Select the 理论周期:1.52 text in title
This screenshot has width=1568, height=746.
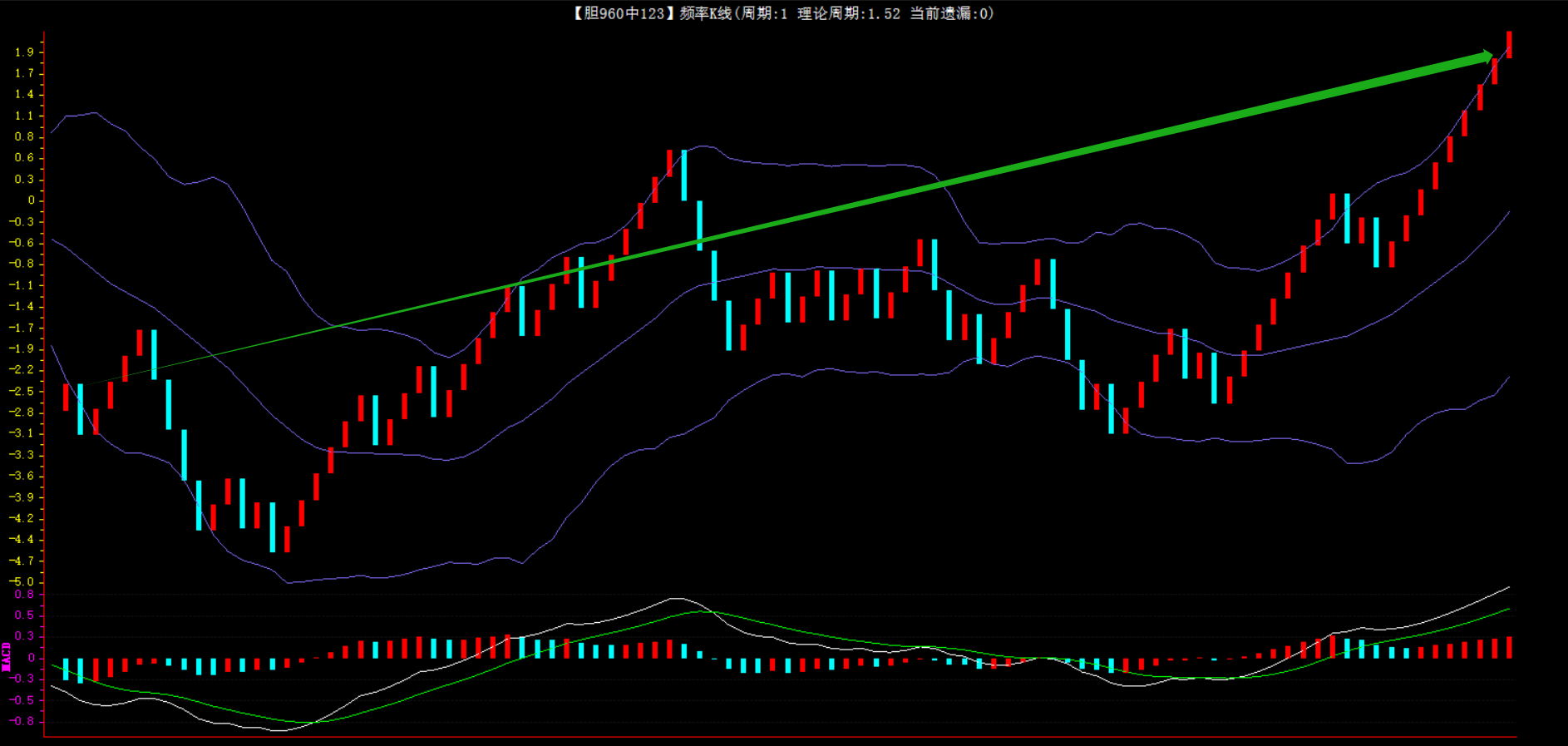tap(848, 13)
